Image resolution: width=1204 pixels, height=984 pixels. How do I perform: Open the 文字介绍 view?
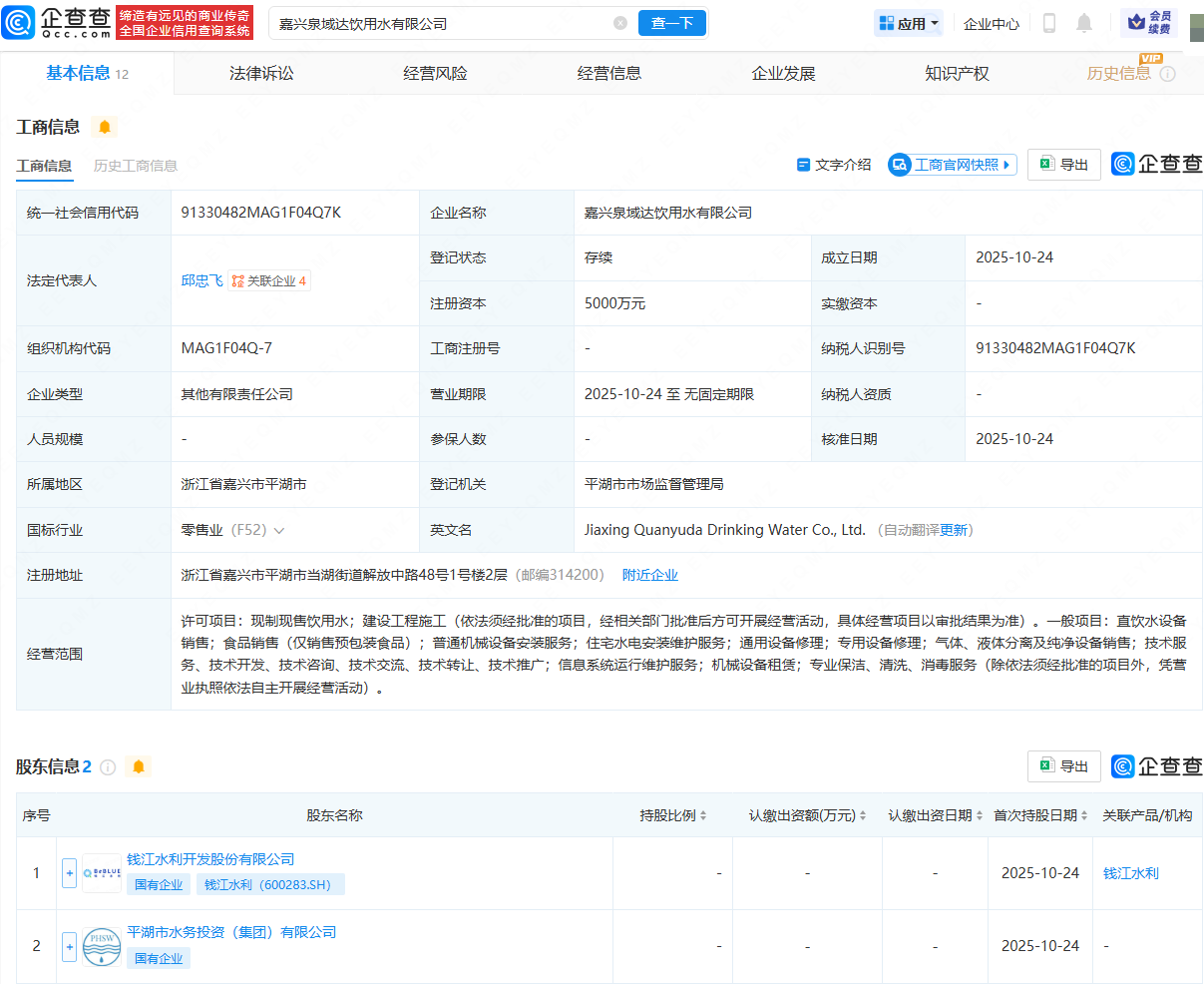coord(834,165)
